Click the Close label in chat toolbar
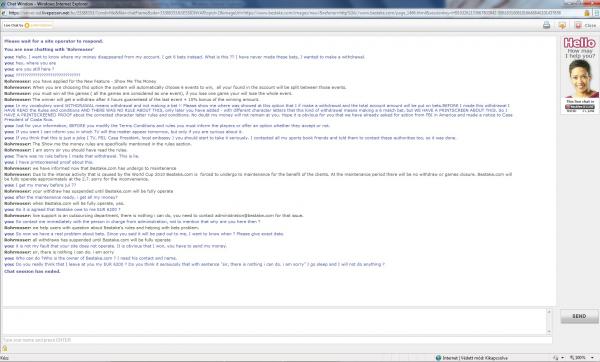Viewport: 600px width, 362px height. coord(590,25)
